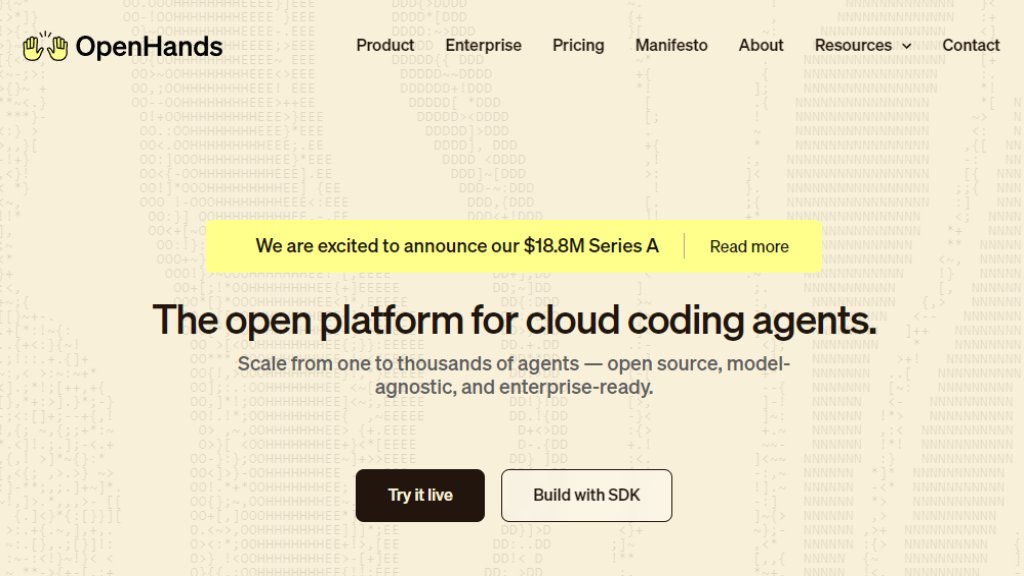Click the Series A announcement text
This screenshot has width=1024, height=576.
pos(456,246)
